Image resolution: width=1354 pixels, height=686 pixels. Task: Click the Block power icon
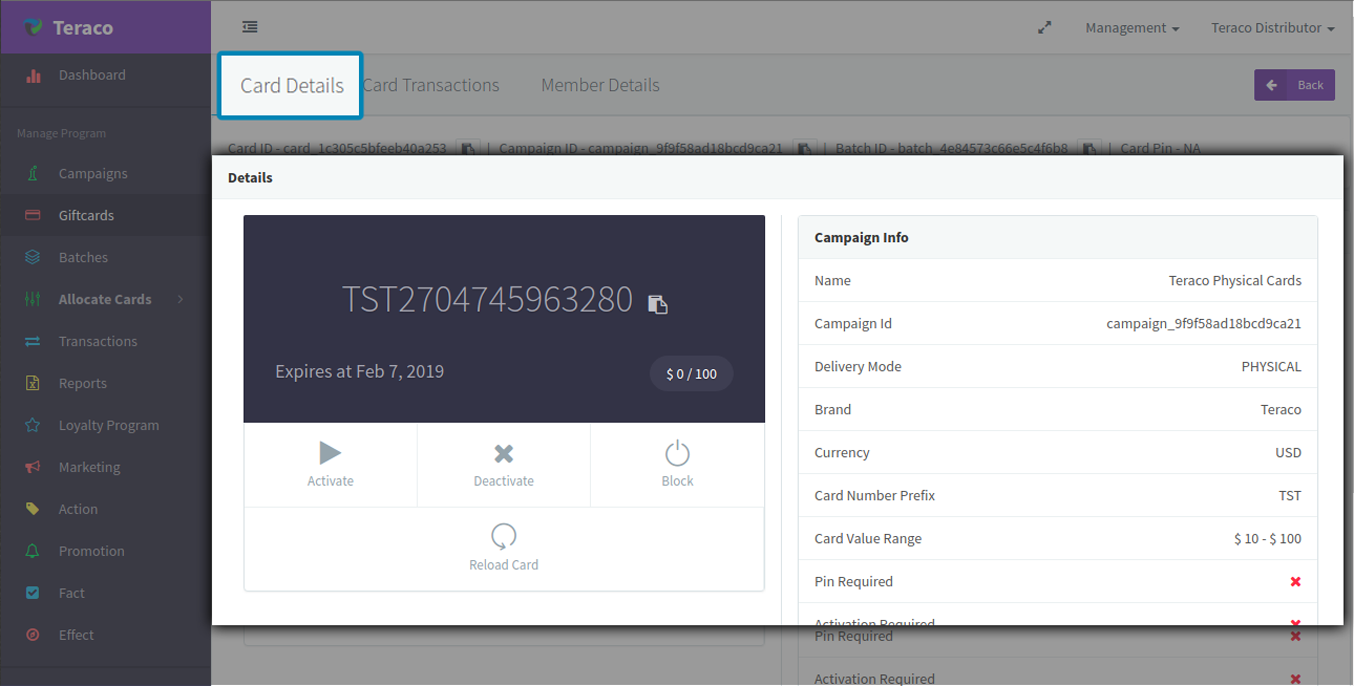(677, 453)
